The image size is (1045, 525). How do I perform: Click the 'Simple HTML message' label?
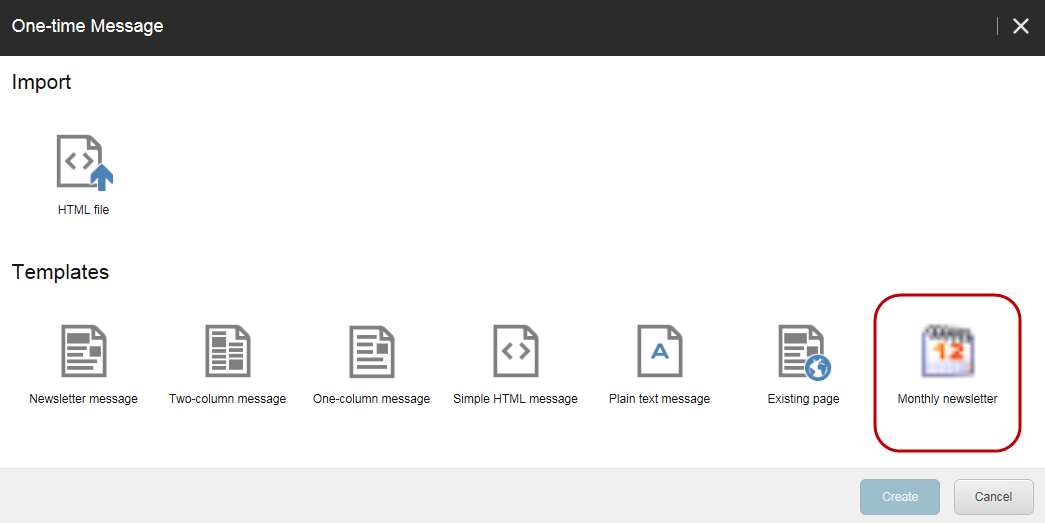tap(515, 399)
